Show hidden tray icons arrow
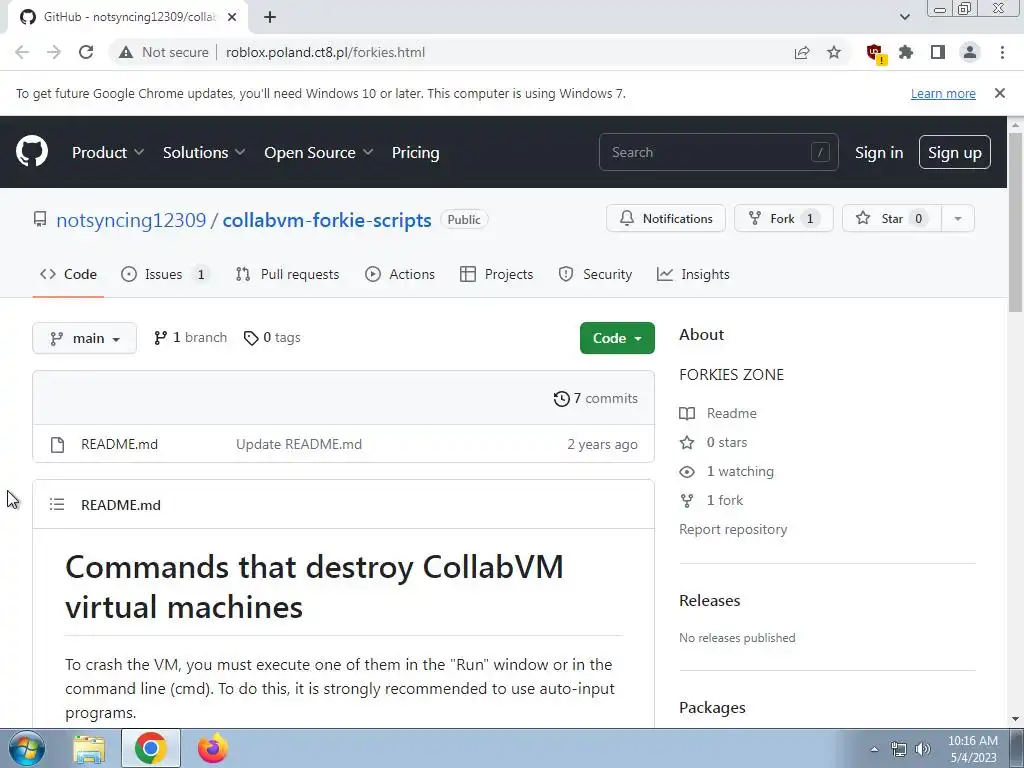The height and width of the screenshot is (768, 1024). pyautogui.click(x=874, y=749)
